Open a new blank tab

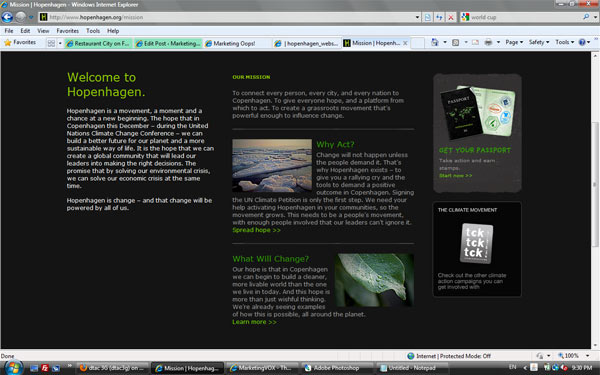(417, 43)
